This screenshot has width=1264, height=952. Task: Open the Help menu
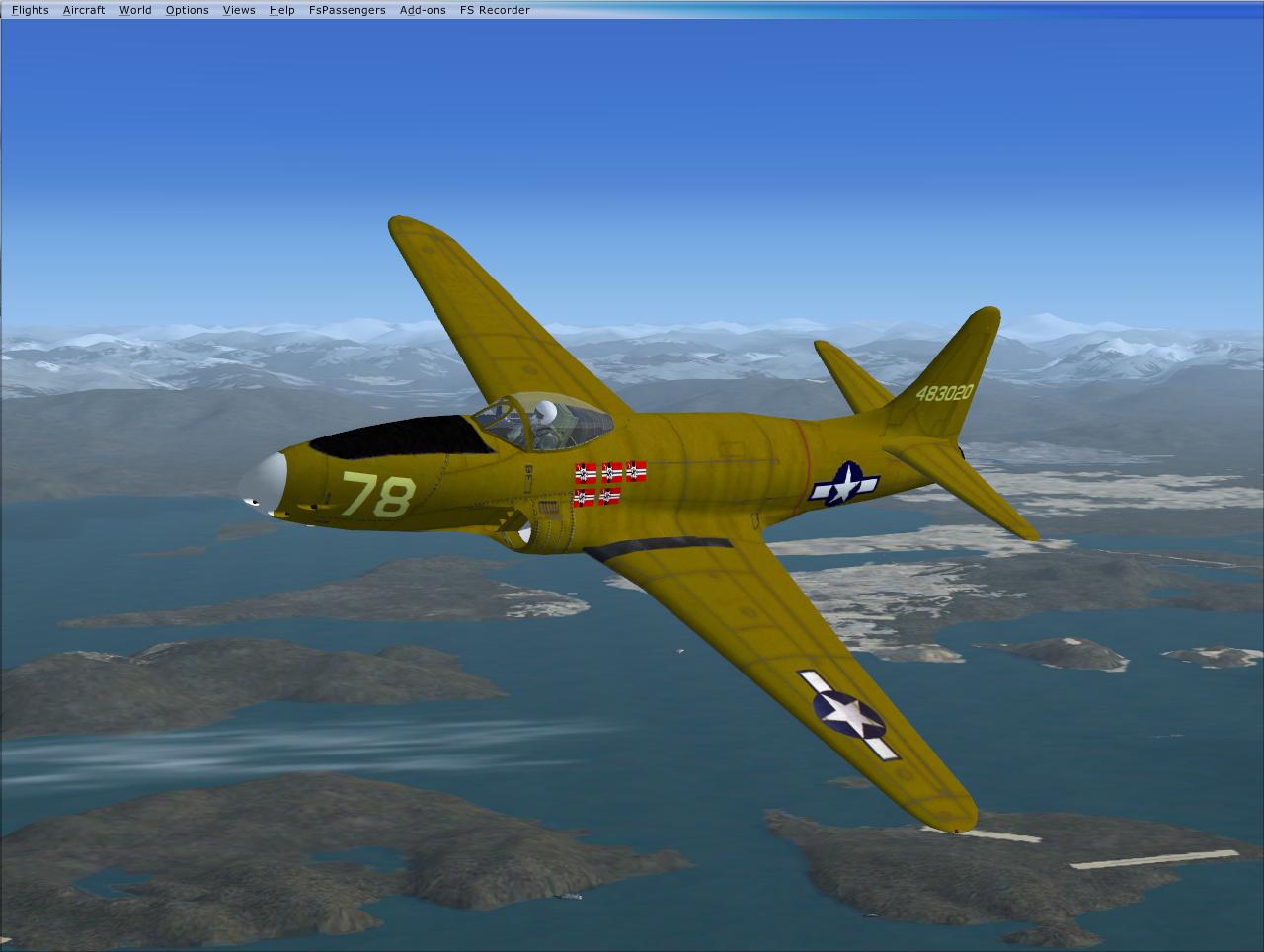pos(281,10)
